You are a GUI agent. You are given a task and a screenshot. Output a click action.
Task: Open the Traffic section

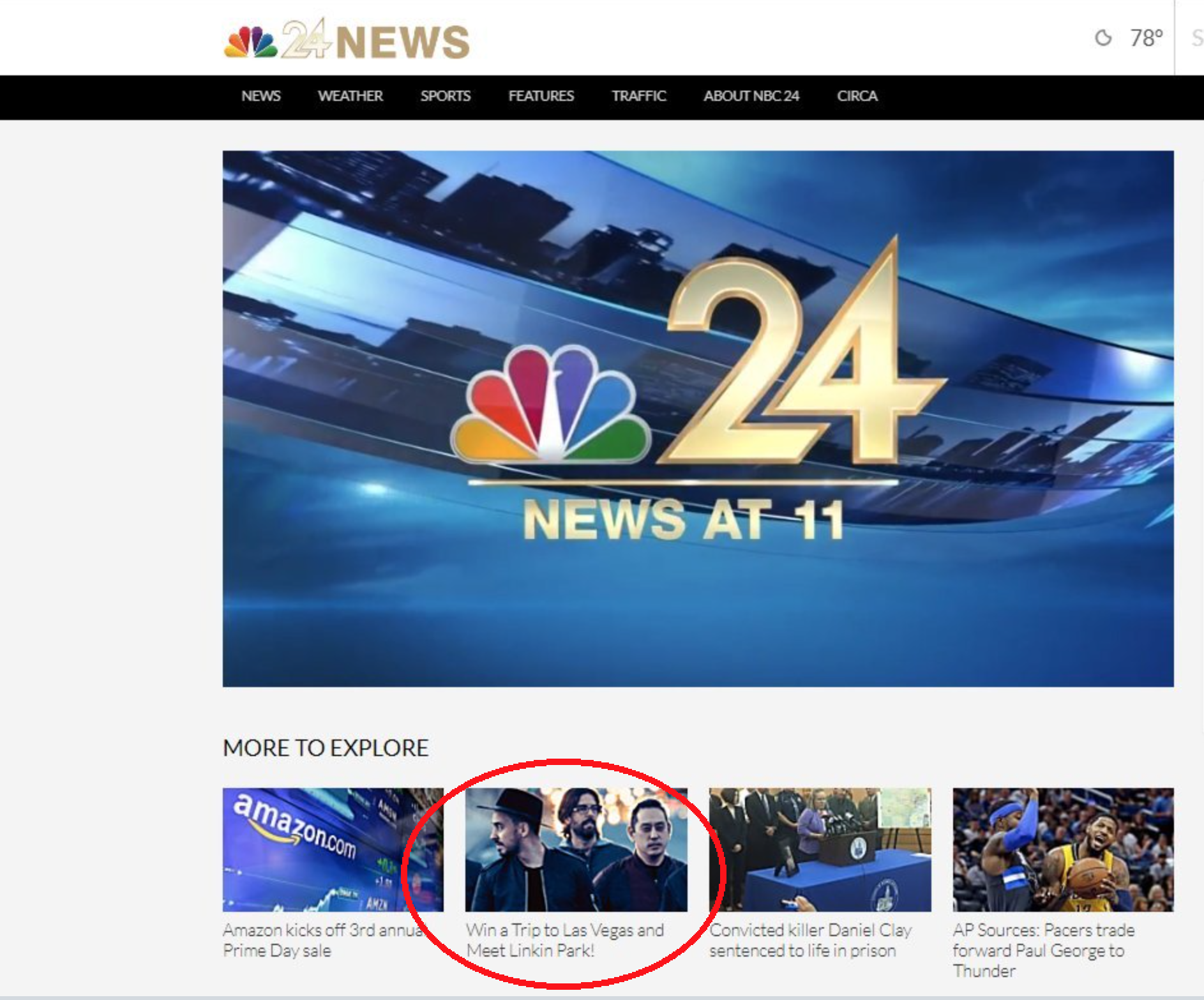(x=638, y=96)
